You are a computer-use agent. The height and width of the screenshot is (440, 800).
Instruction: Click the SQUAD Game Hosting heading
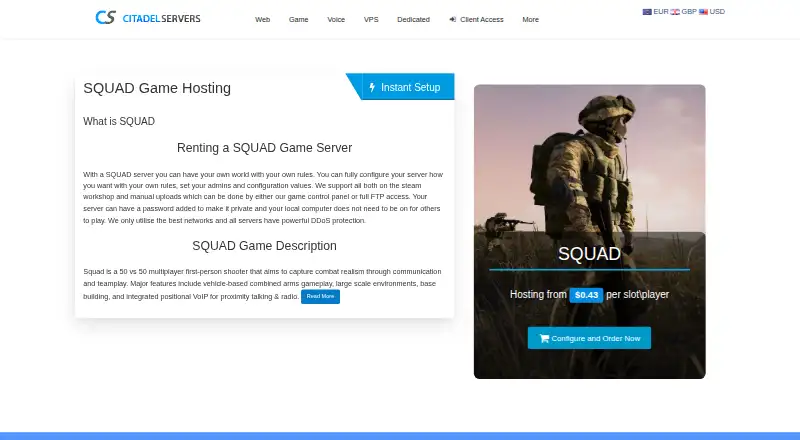coord(157,88)
